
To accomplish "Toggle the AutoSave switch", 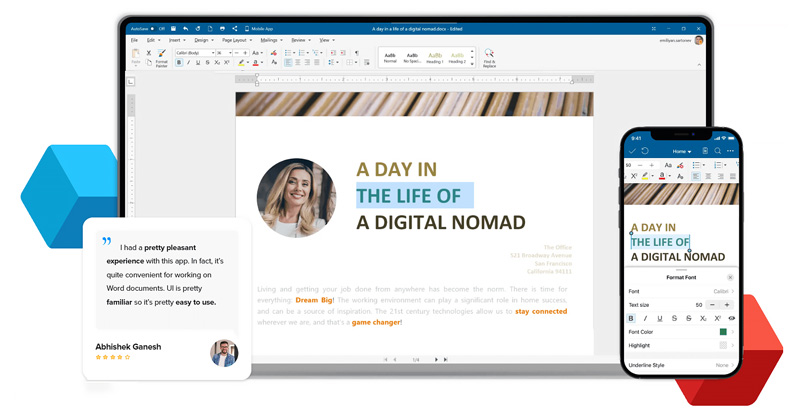I will [153, 29].
